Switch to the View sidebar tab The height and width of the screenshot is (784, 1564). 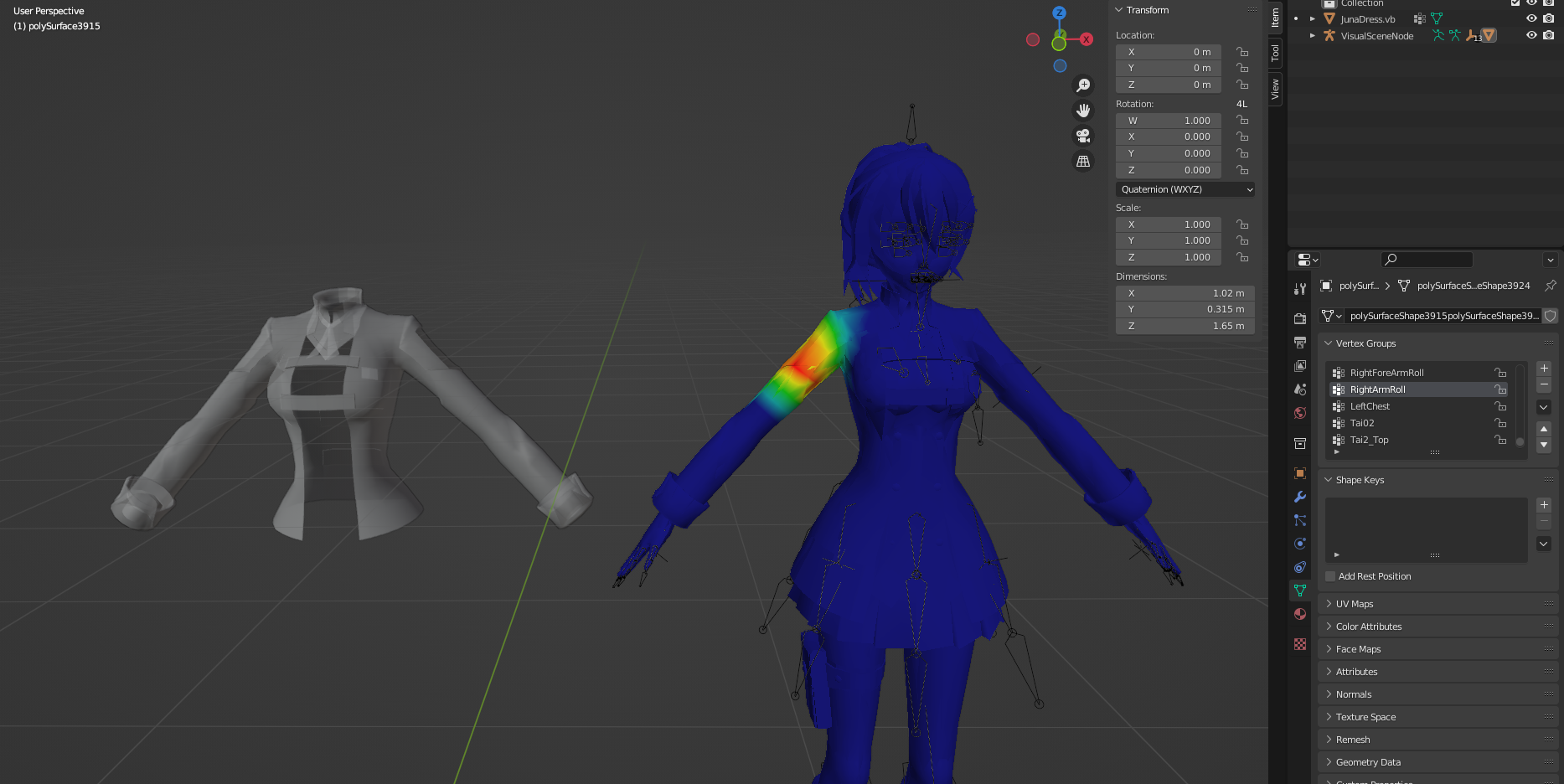1275,89
